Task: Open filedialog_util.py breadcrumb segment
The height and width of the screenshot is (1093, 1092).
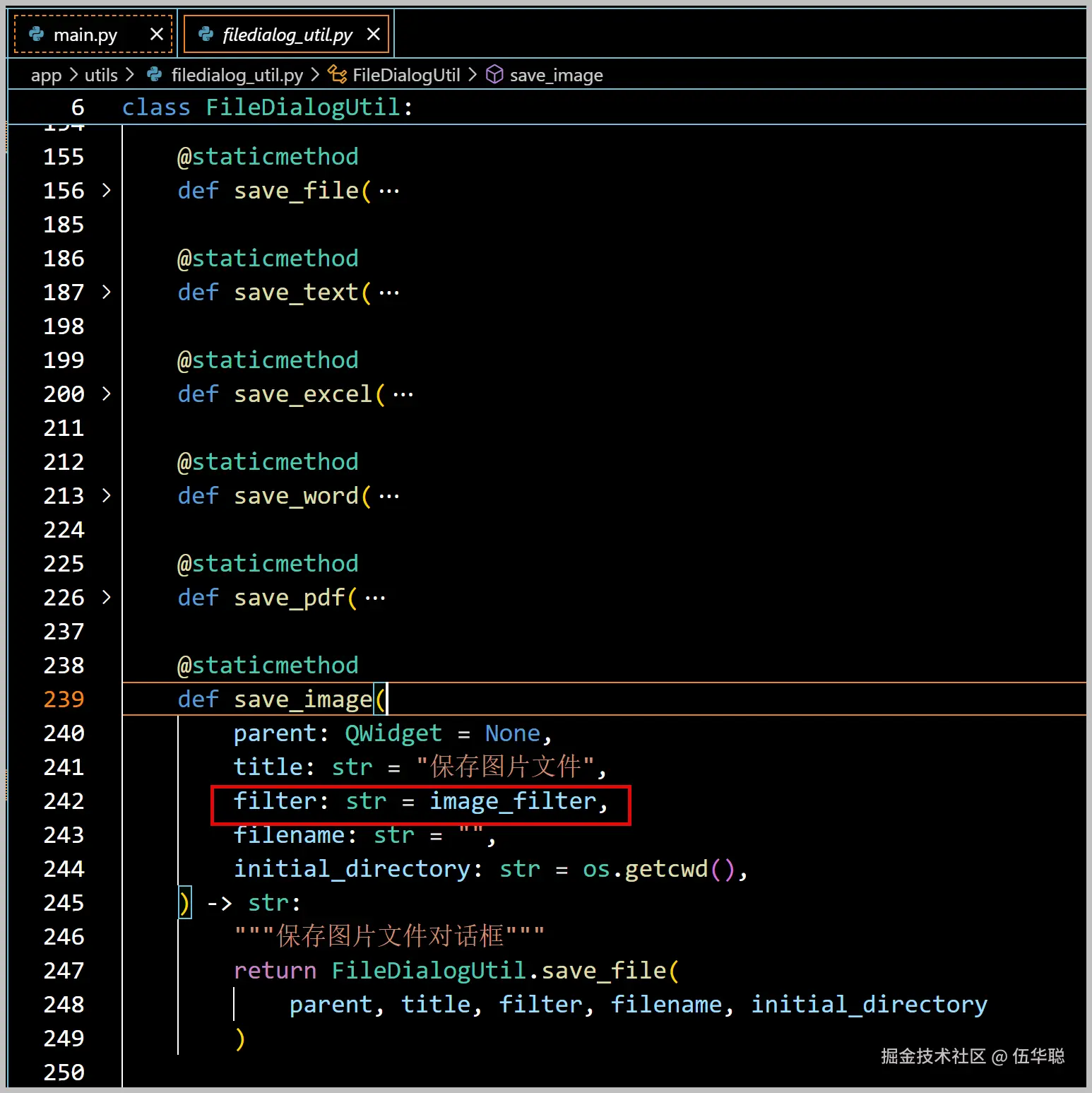Action: click(237, 75)
